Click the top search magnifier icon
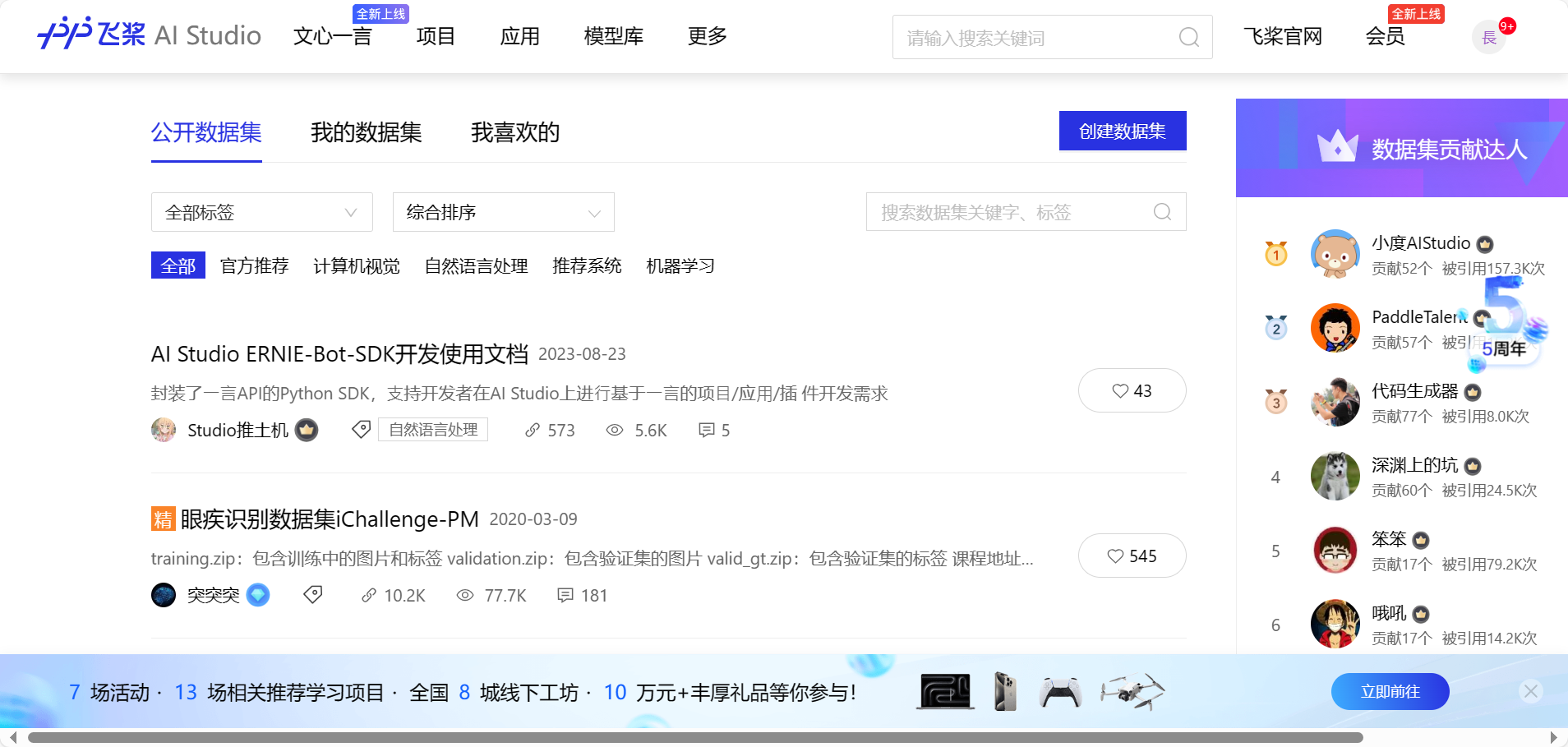Viewport: 1568px width, 747px height. (x=1188, y=37)
